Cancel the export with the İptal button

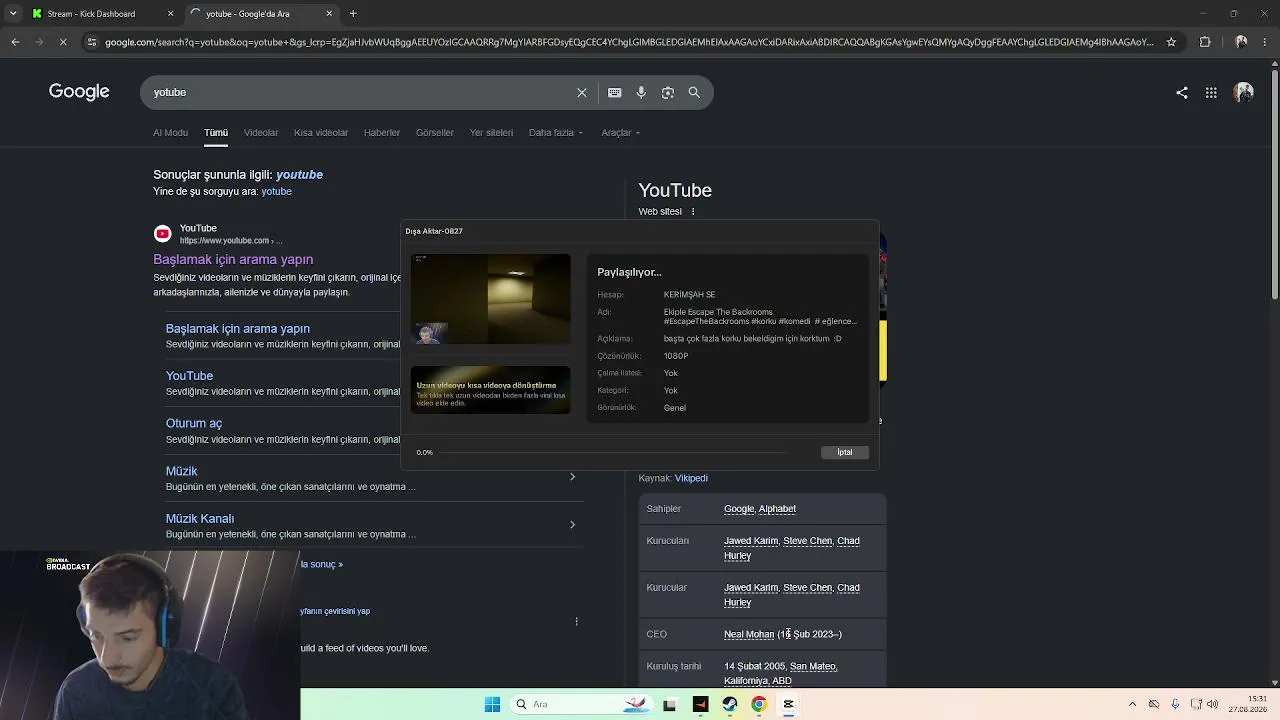tap(845, 452)
